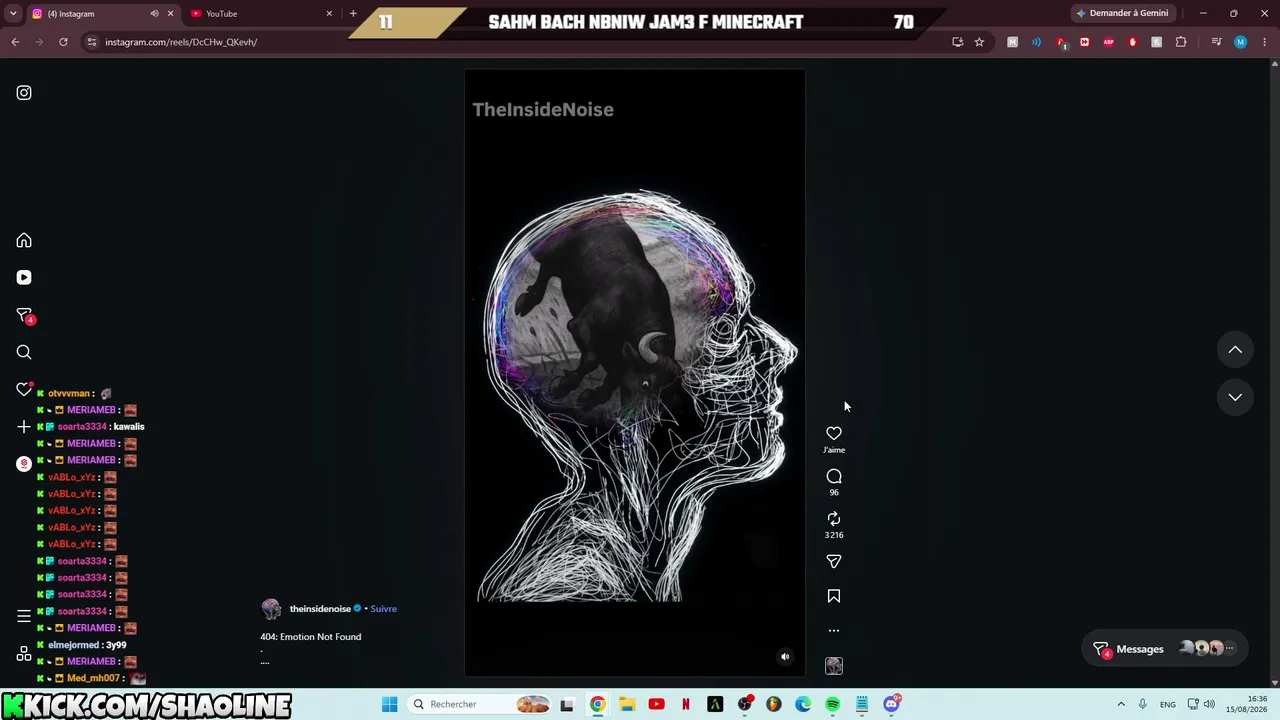Open the Chrome tab search dropdown
Viewport: 1280px width, 720px height.
pyautogui.click(x=13, y=14)
